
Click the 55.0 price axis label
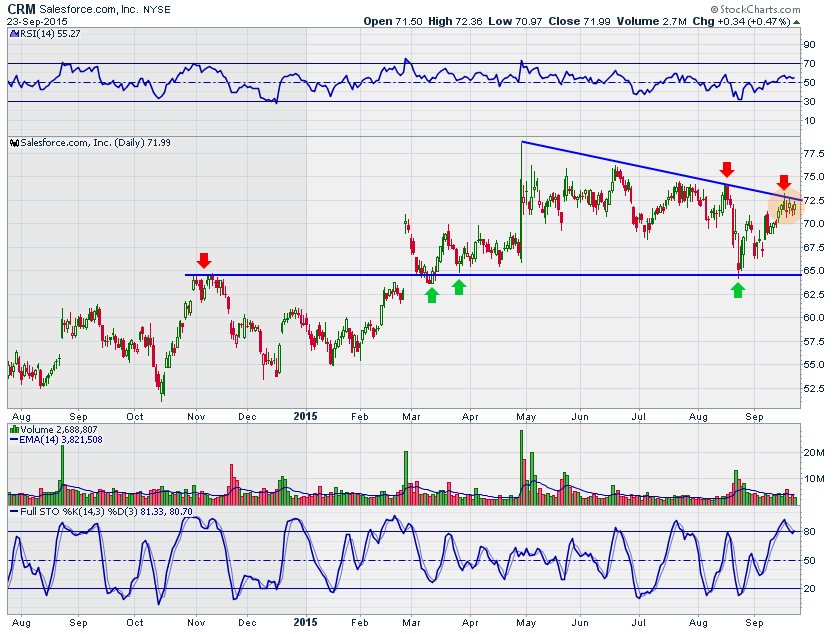pos(814,365)
